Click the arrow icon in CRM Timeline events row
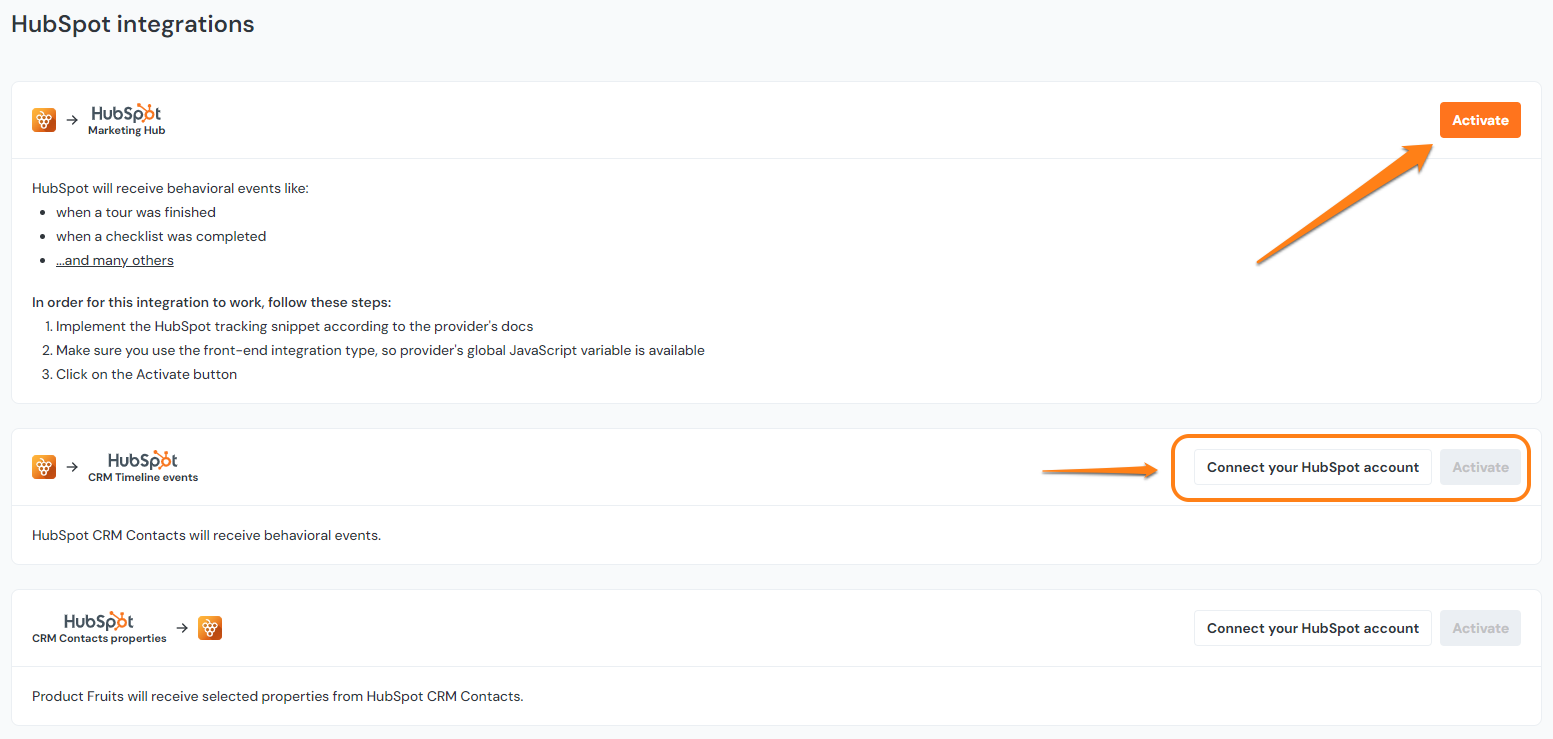 (71, 466)
